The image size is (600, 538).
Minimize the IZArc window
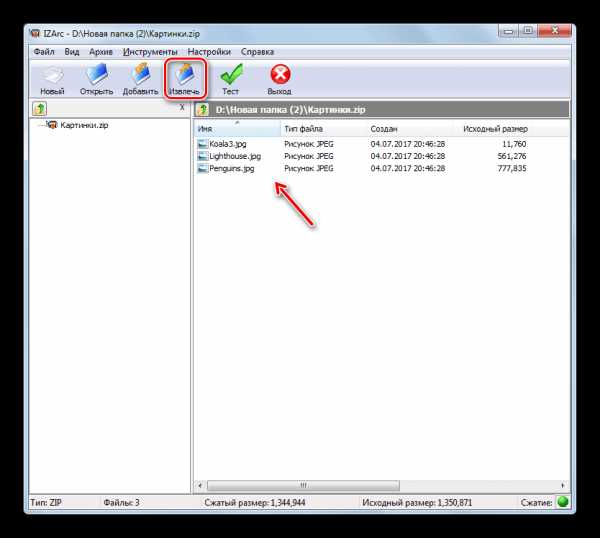tap(509, 31)
